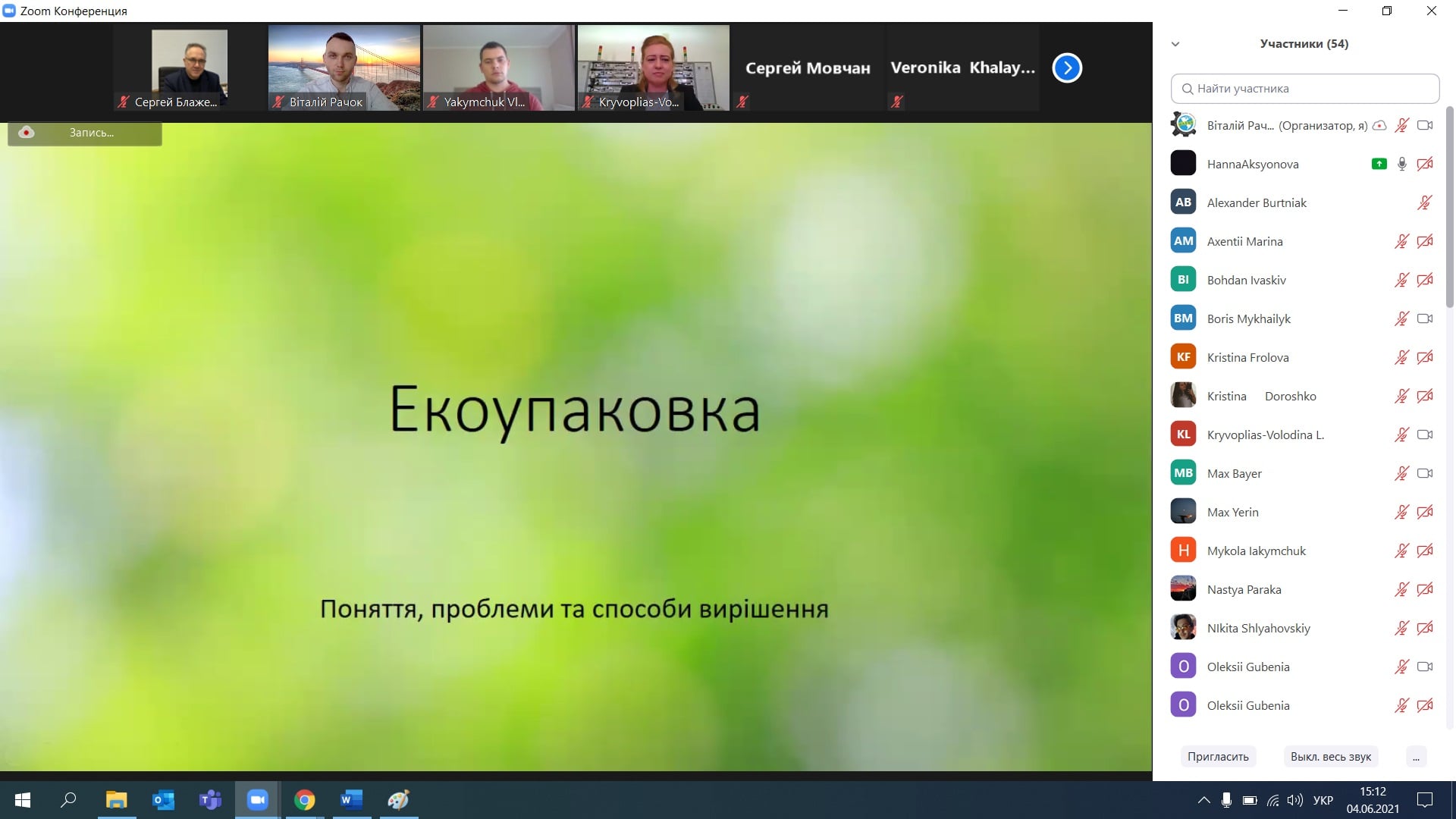The width and height of the screenshot is (1456, 819).
Task: Click the Kryvoplias-Volodina KL avatar icon
Action: tap(1183, 435)
